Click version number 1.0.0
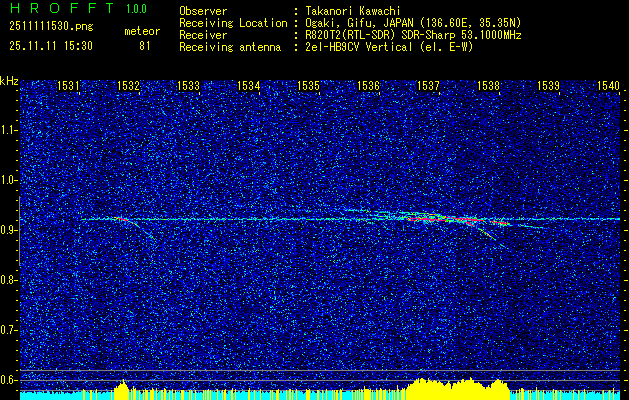The width and height of the screenshot is (629, 400). tap(136, 8)
